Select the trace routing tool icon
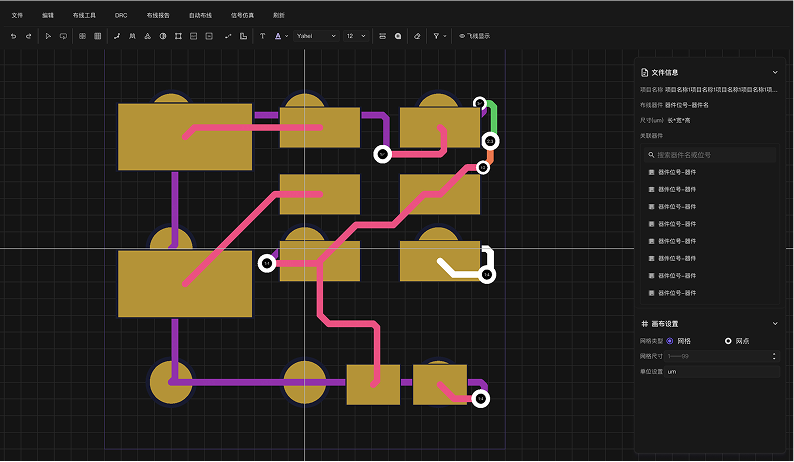The image size is (794, 462). click(117, 36)
